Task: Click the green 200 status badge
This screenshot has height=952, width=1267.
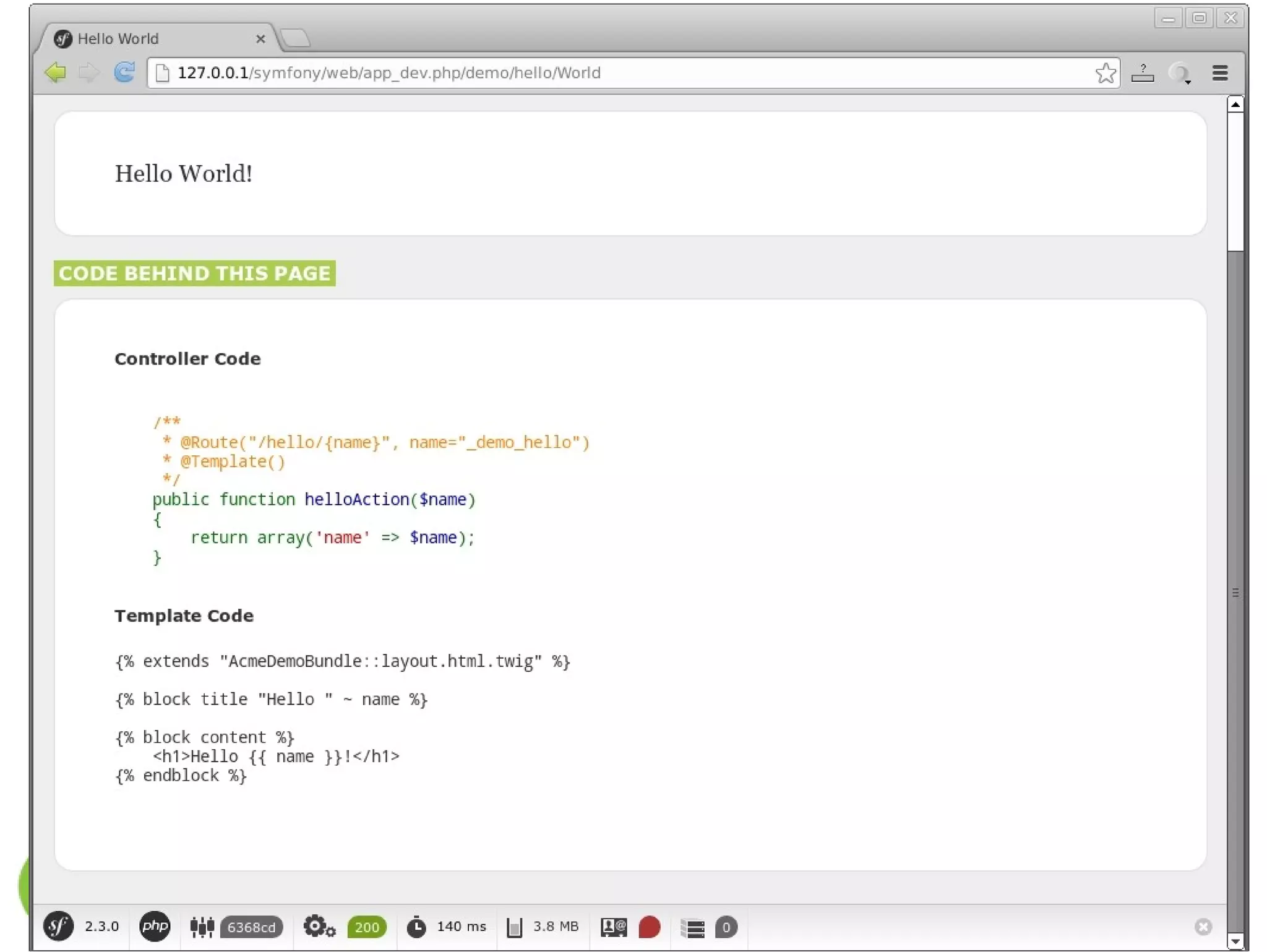Action: pyautogui.click(x=367, y=927)
